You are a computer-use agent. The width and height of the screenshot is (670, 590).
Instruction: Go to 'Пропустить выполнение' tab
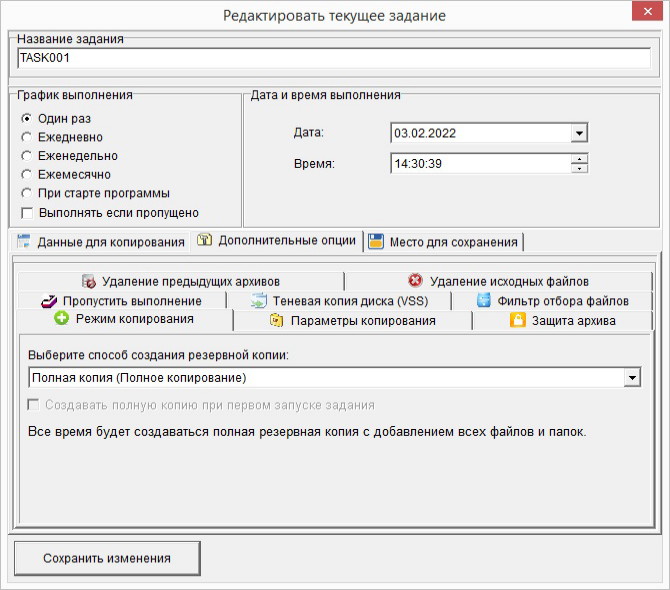122,301
